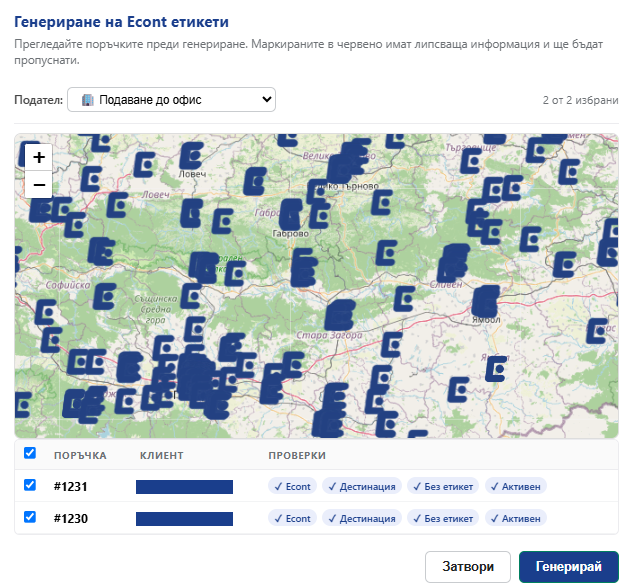636x586 pixels.
Task: Click the Затвори button
Action: click(x=468, y=567)
